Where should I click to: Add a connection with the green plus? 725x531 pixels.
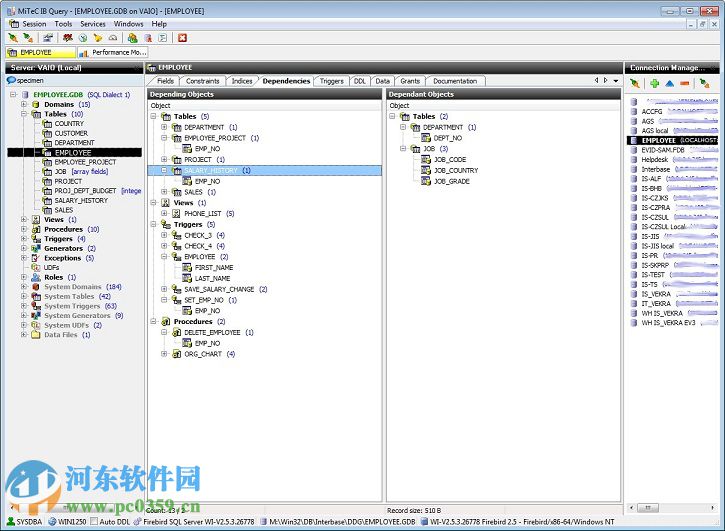(655, 84)
